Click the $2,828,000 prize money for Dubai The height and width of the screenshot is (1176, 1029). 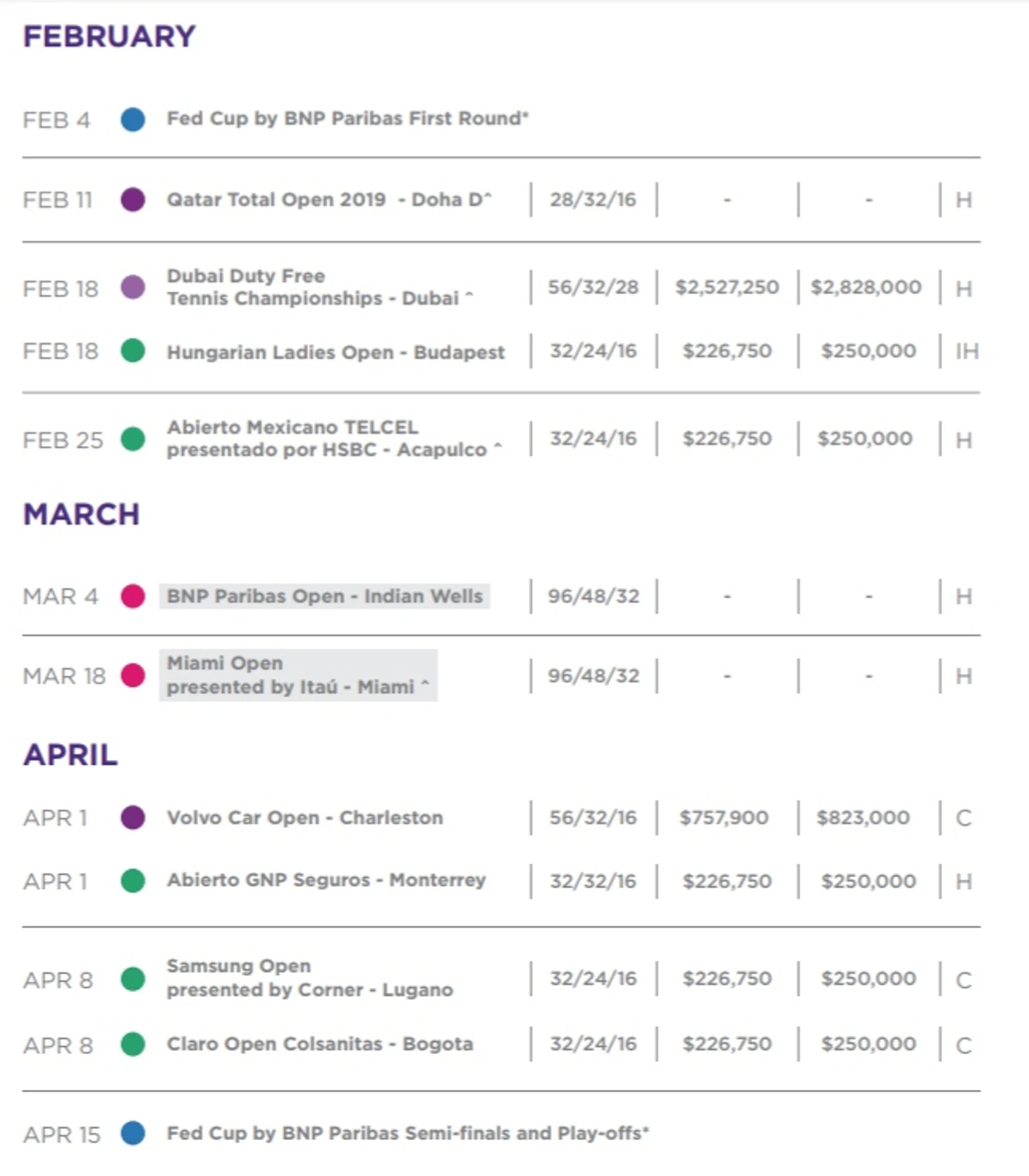coord(865,288)
